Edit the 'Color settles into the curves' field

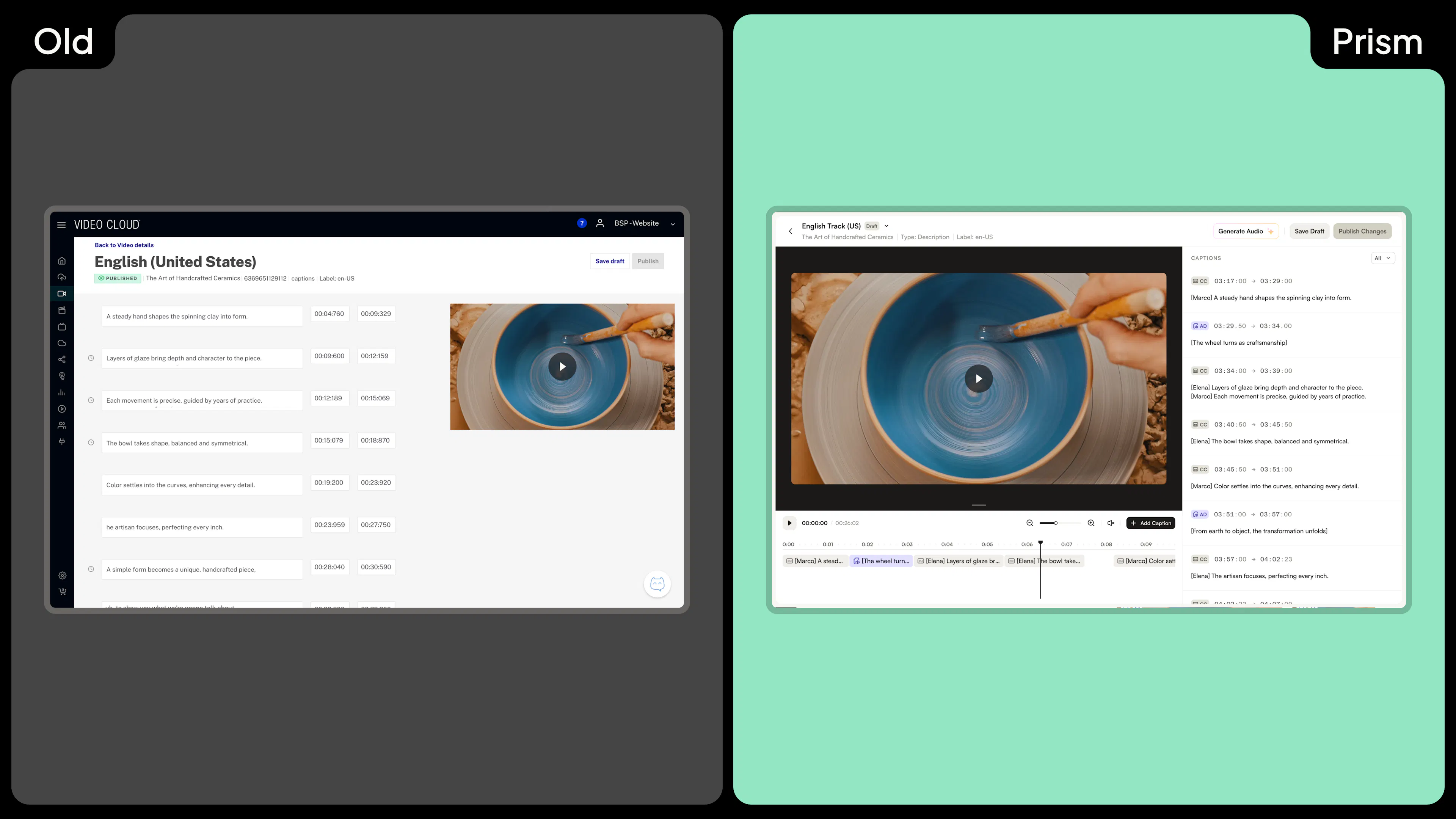click(x=202, y=485)
